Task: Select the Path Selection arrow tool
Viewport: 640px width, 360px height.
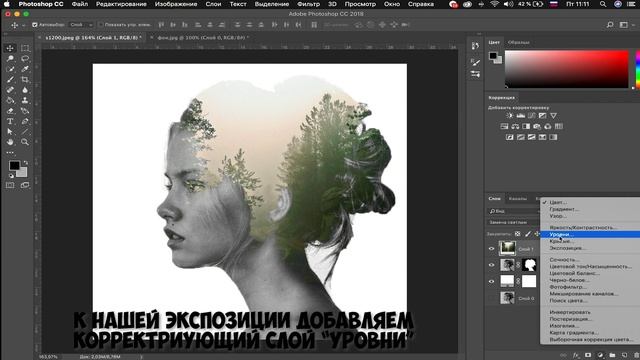Action: (10, 132)
